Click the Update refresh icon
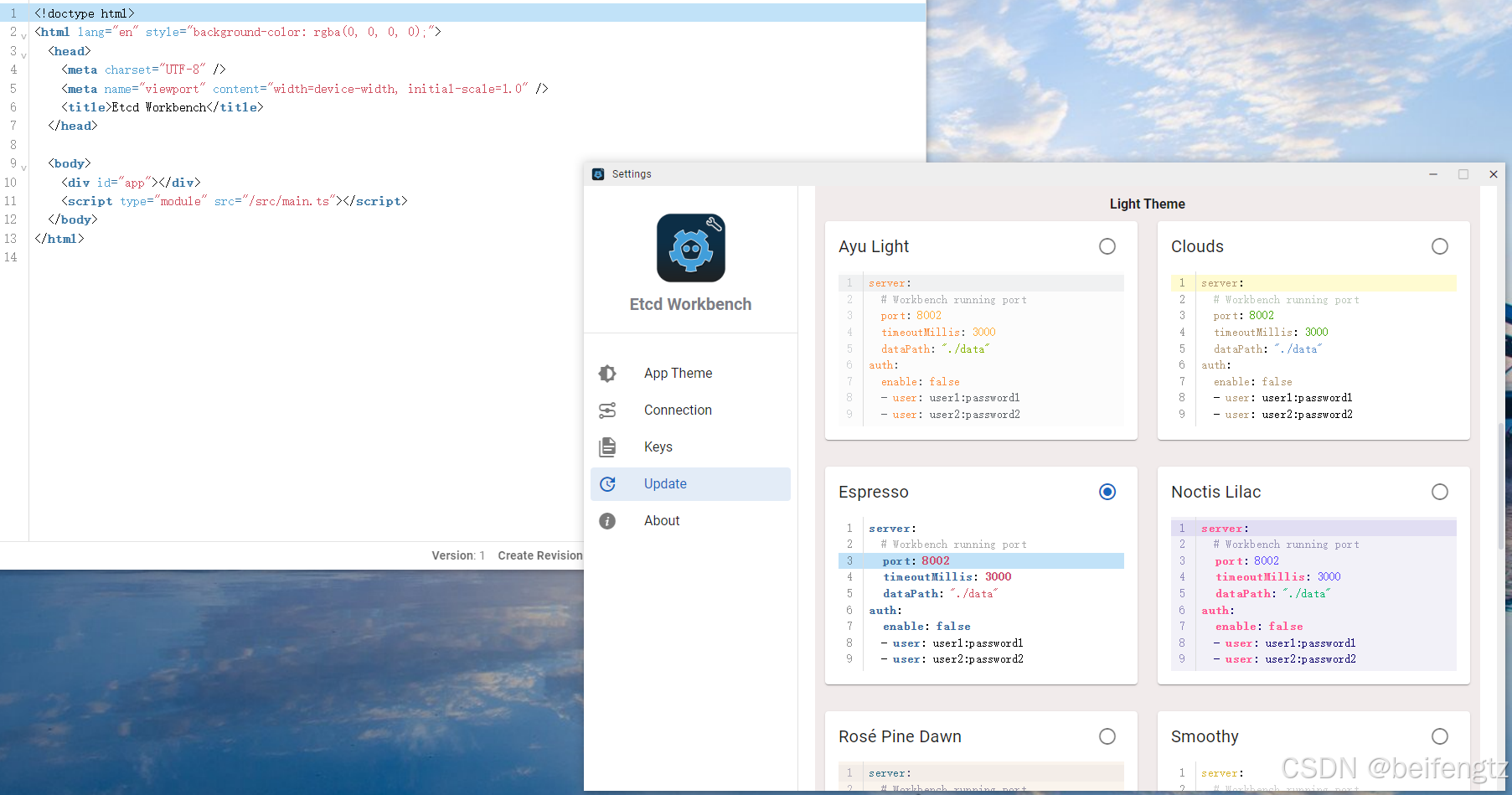This screenshot has width=1512, height=795. 607,484
